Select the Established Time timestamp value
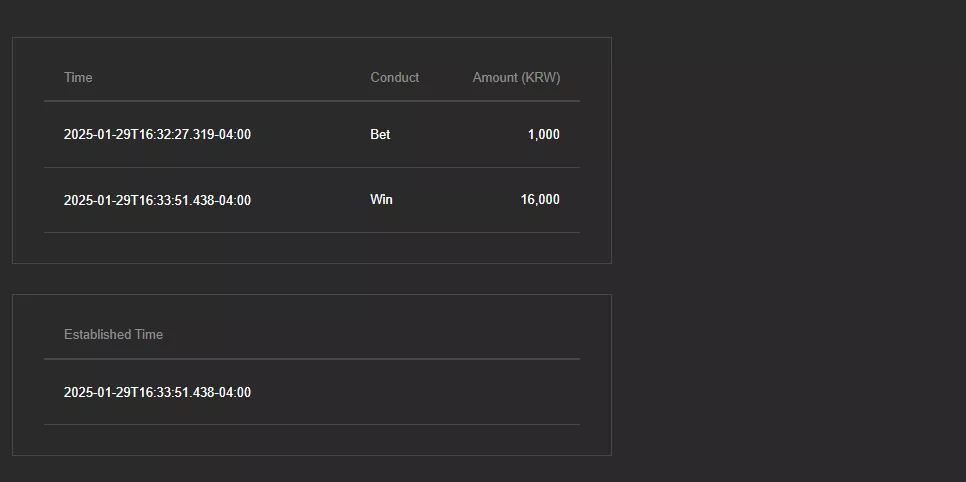The height and width of the screenshot is (482, 966). (x=157, y=393)
